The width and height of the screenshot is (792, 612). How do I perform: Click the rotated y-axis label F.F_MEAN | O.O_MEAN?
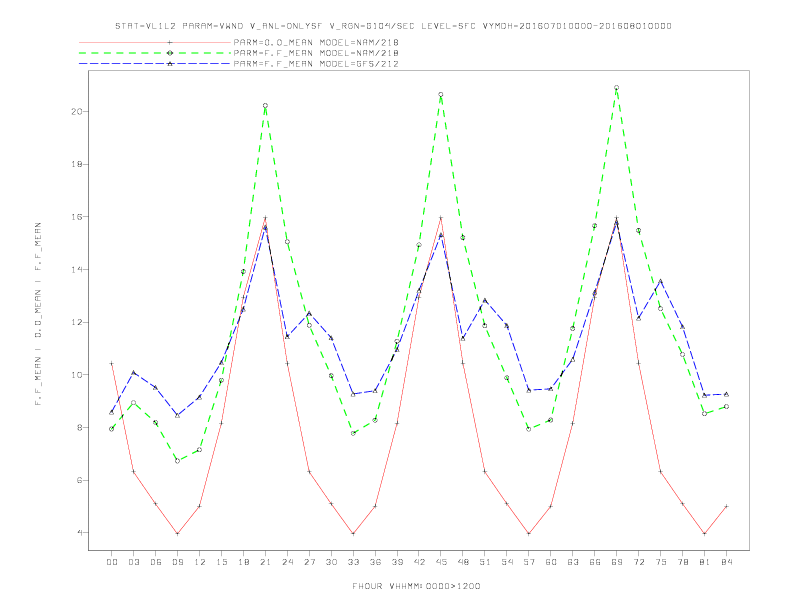[x=38, y=314]
